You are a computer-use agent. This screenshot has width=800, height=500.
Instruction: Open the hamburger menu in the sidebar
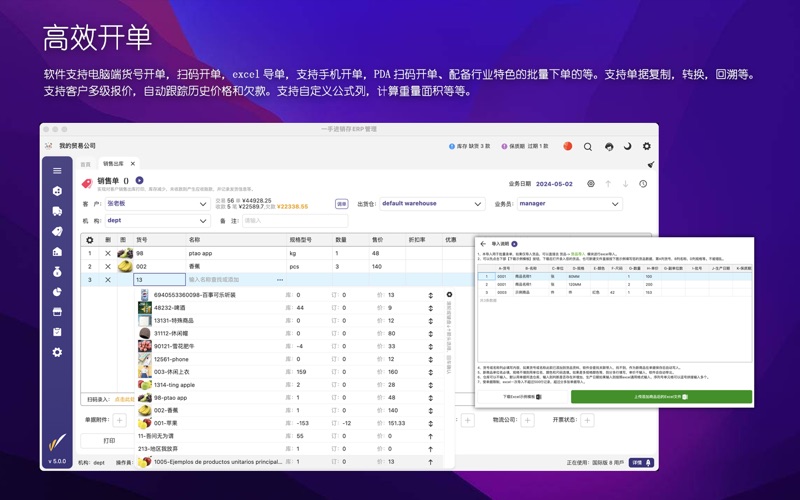57,171
